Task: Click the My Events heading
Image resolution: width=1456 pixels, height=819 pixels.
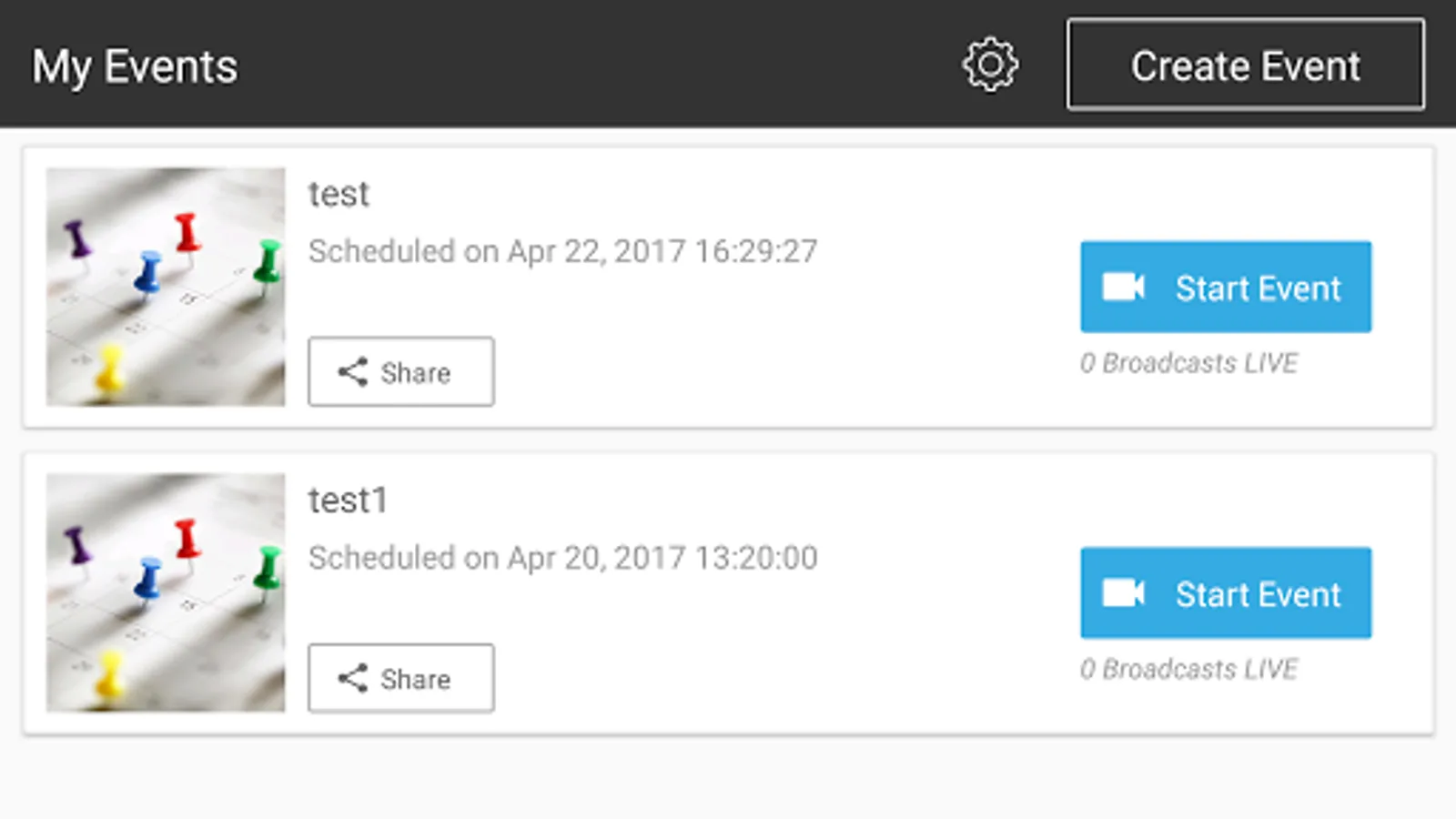Action: coord(135,66)
